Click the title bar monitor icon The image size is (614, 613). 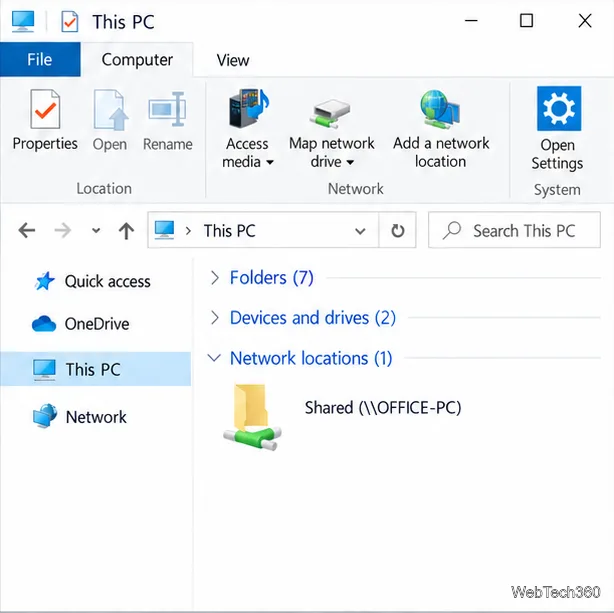coord(23,21)
